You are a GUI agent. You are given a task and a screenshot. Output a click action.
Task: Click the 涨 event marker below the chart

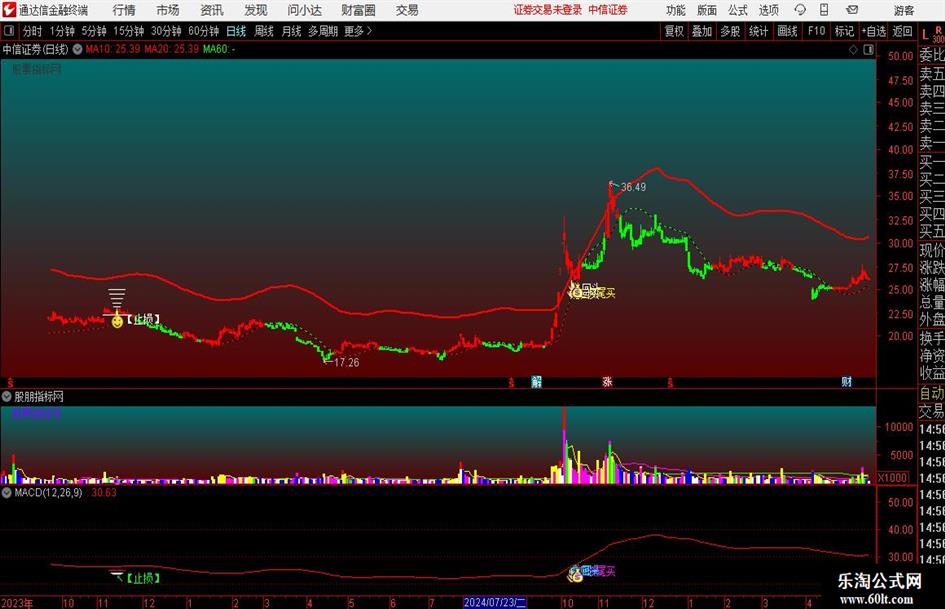tap(608, 382)
